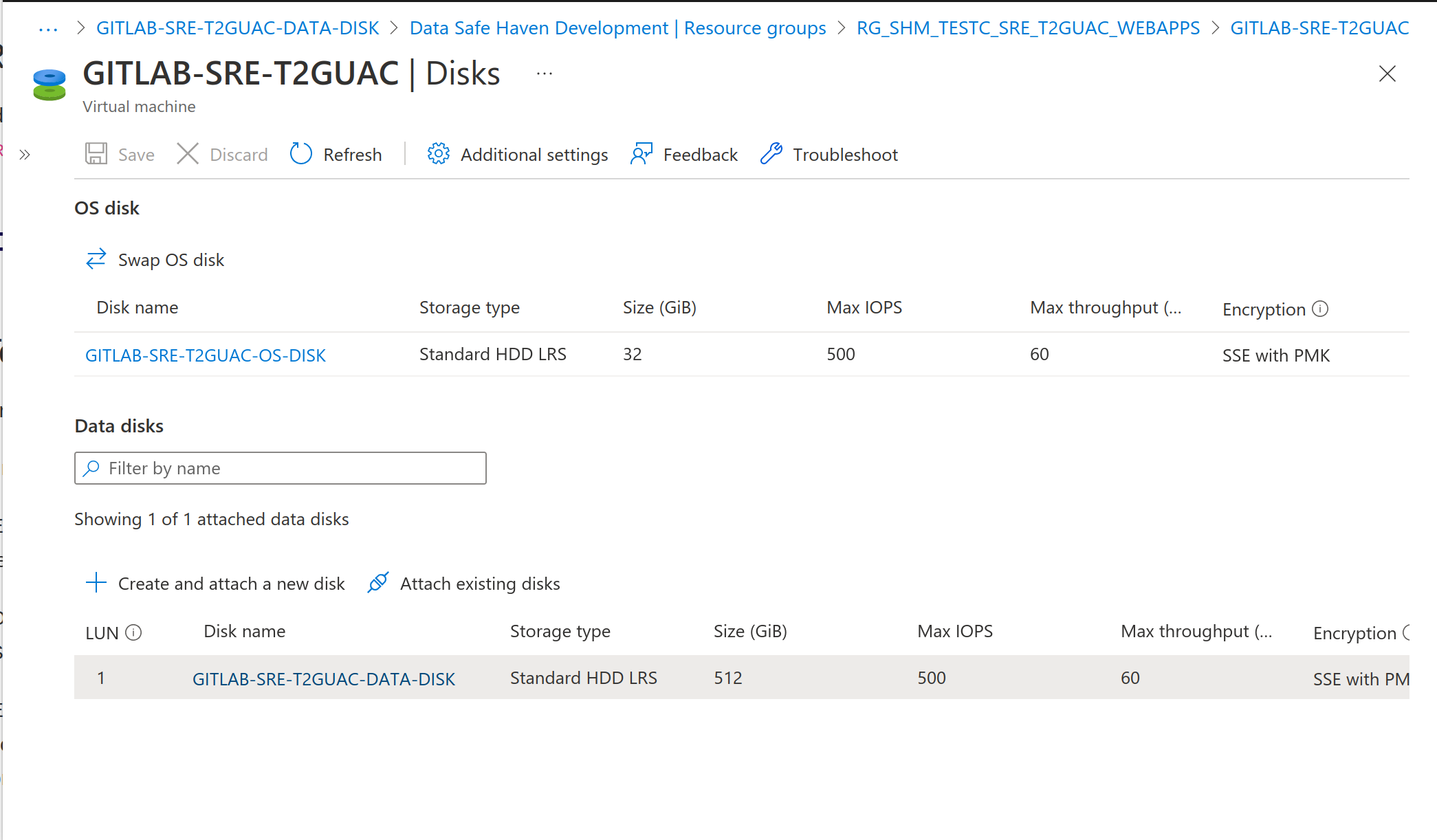Click the Data disks heading

pyautogui.click(x=119, y=426)
